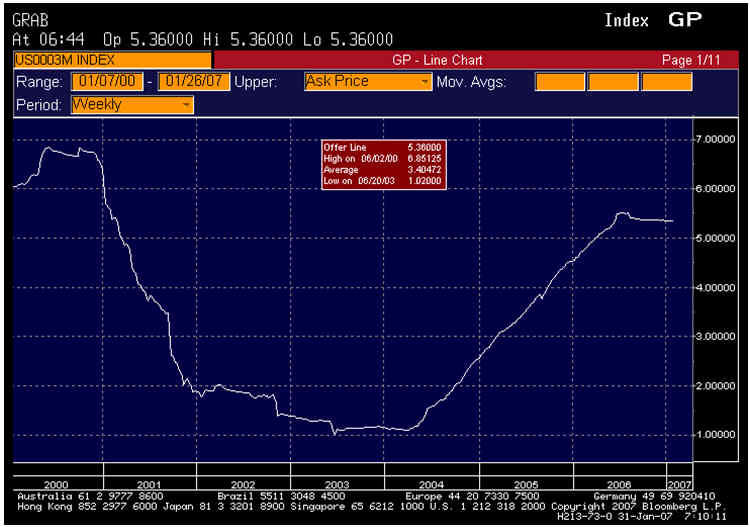Viewport: 750px width, 527px height.
Task: Click the third Mov. Avgs input box
Action: pos(666,82)
